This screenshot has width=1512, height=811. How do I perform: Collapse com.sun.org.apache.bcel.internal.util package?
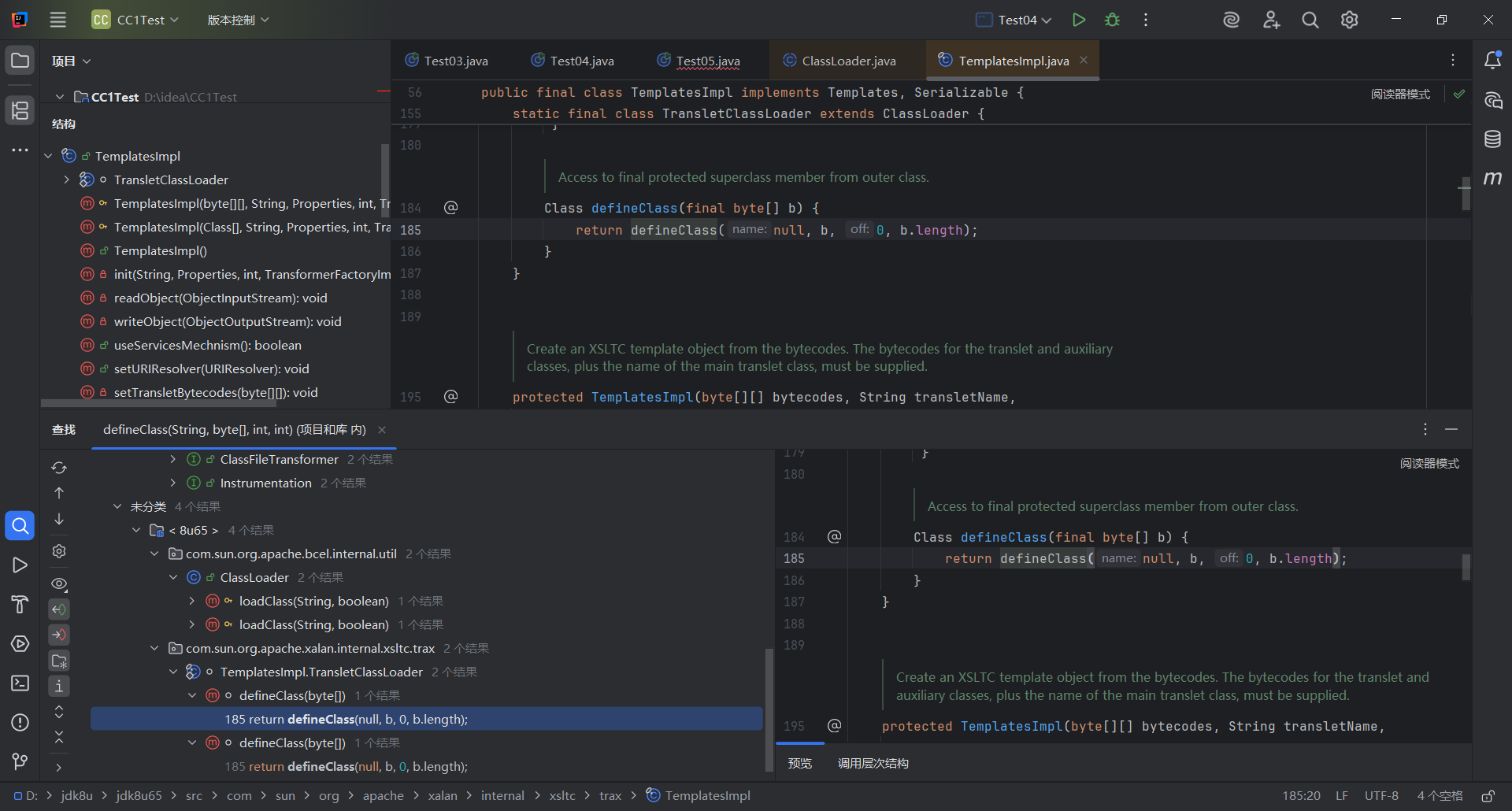click(154, 554)
